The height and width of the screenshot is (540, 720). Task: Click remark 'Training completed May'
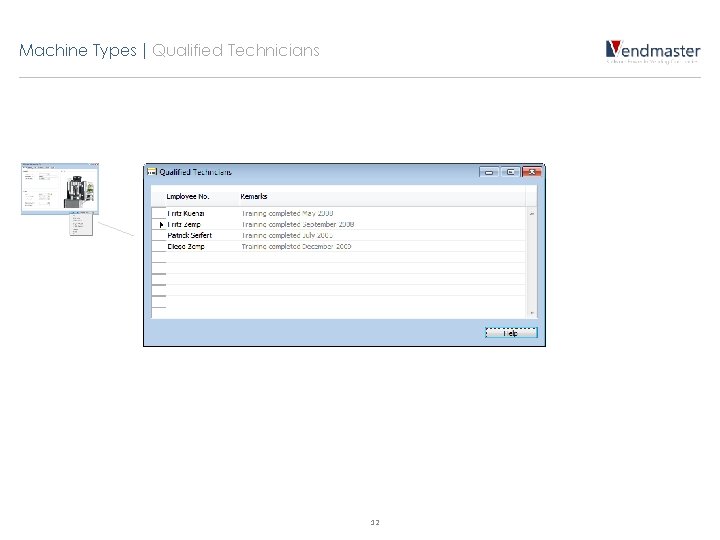click(287, 214)
